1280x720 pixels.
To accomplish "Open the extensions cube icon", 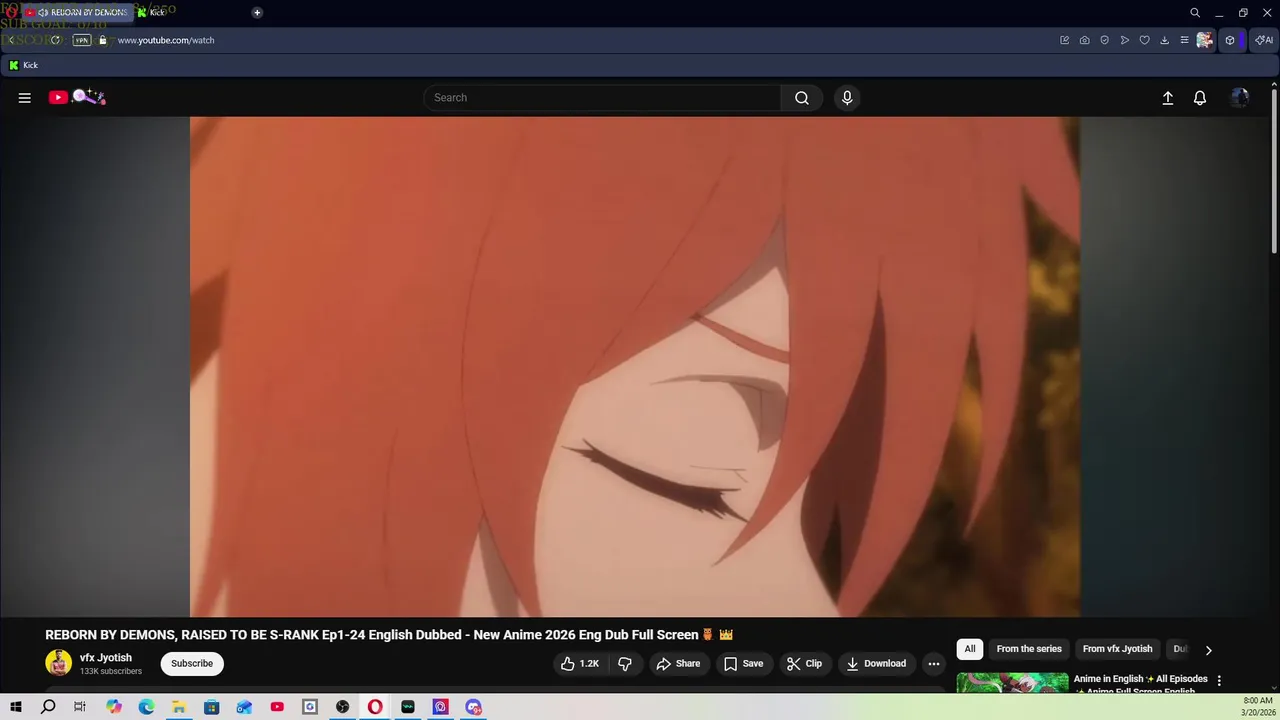I will 1230,40.
